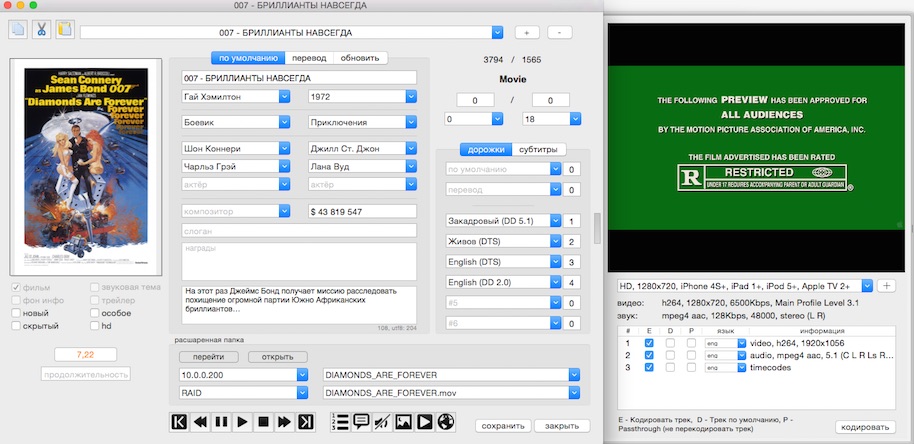Click the 'сохранить' button

[503, 426]
